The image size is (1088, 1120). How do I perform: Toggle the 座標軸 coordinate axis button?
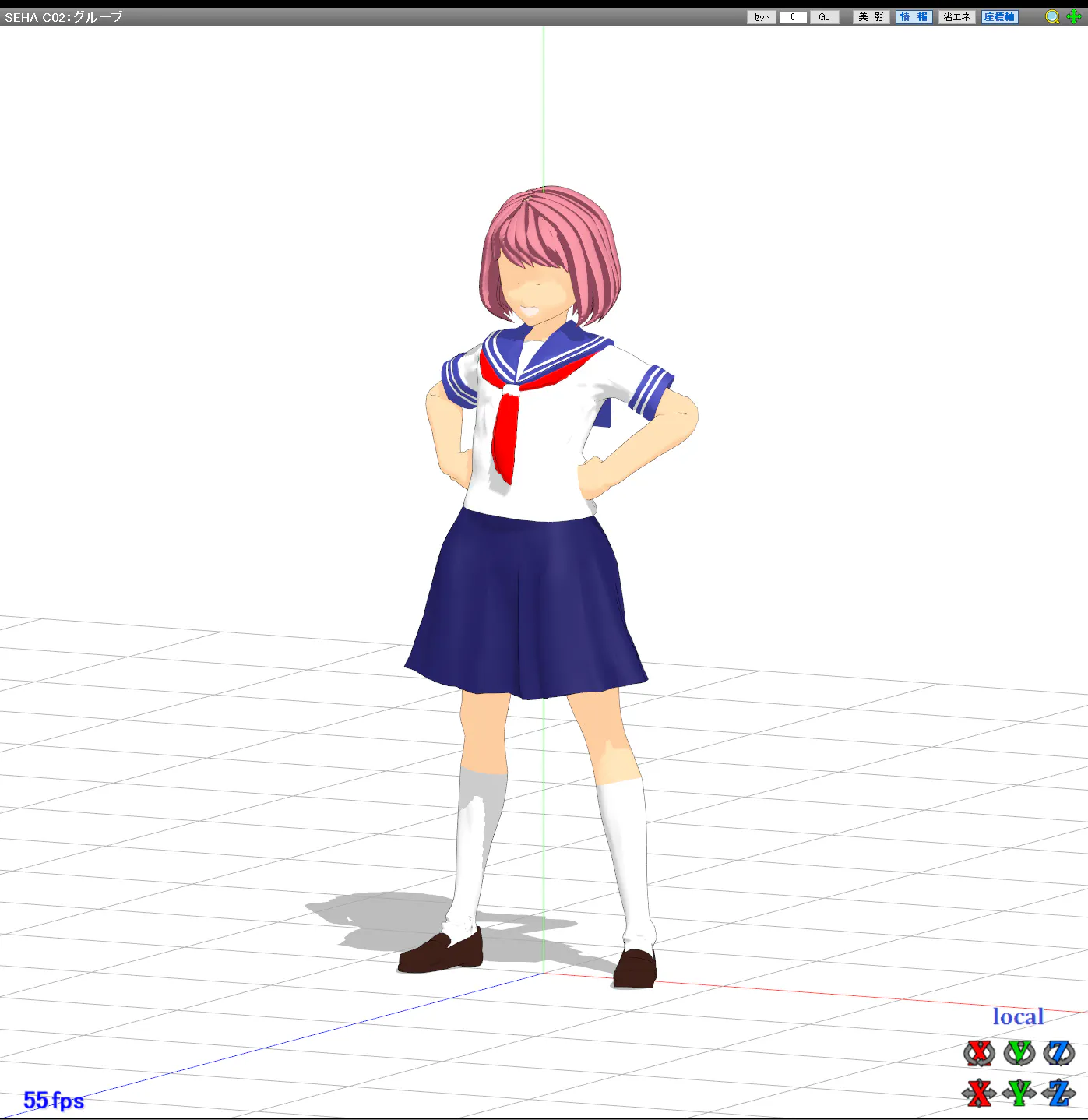tap(999, 17)
